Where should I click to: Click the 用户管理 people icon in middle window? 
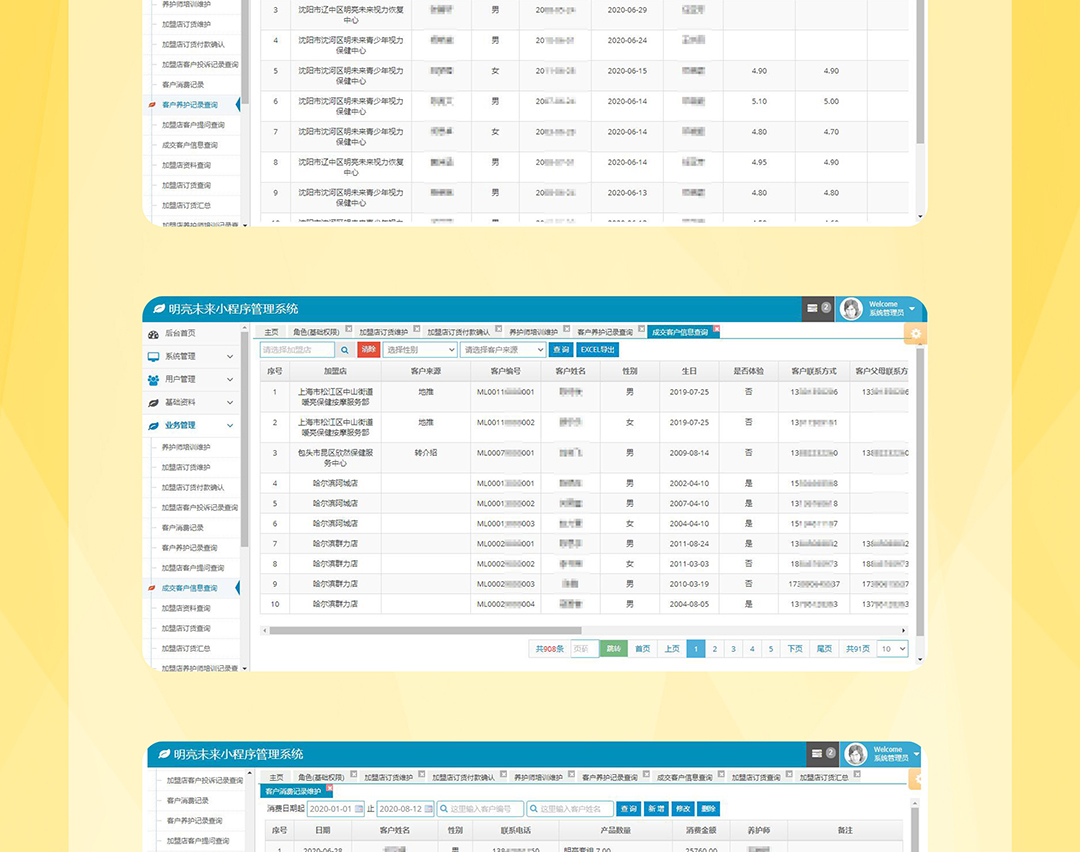pyautogui.click(x=153, y=380)
